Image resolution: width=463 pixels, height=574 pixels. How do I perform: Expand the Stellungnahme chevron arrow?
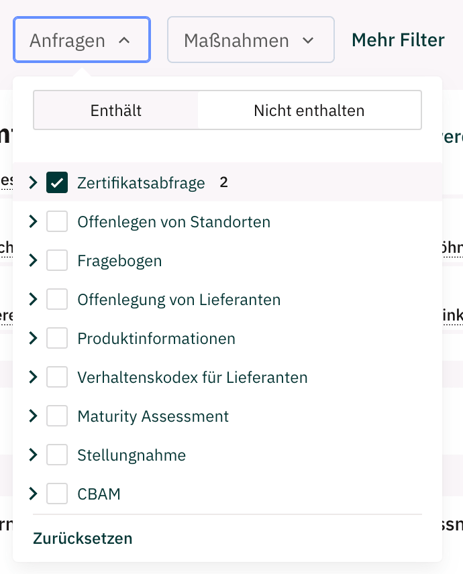point(33,455)
